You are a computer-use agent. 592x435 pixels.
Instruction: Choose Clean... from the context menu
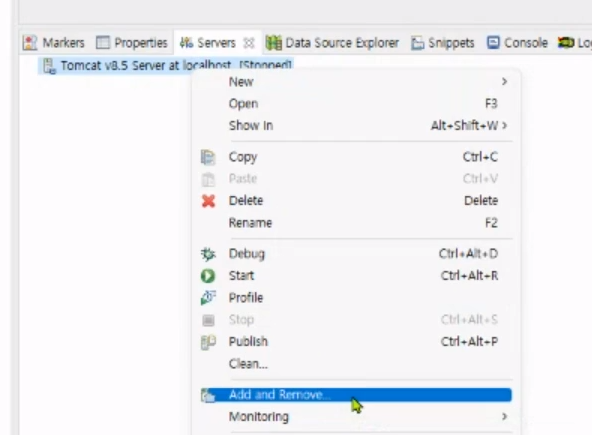tap(356, 364)
